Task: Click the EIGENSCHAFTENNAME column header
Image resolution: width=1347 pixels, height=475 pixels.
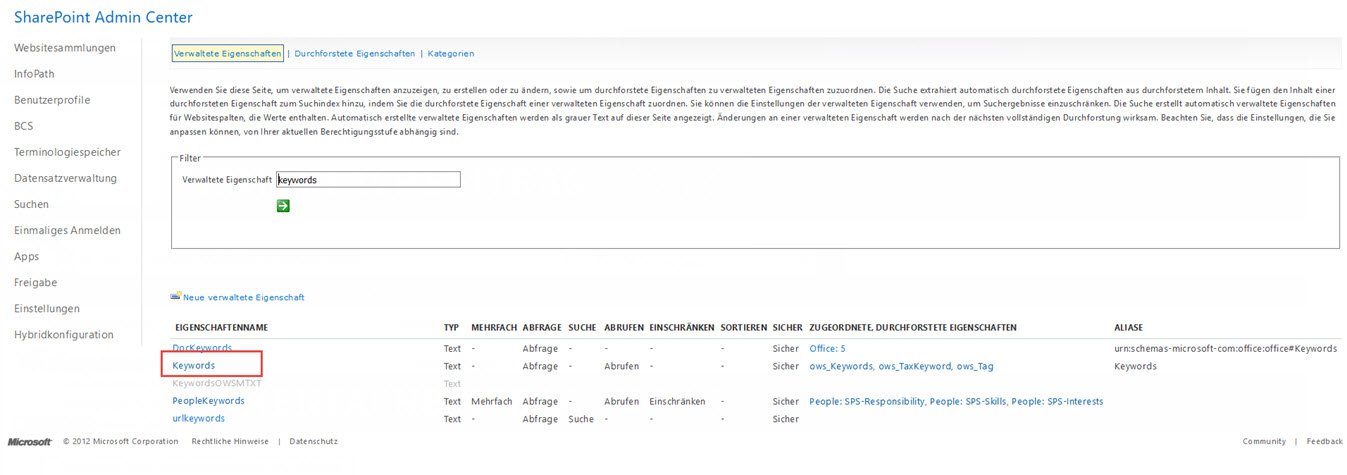Action: point(221,328)
